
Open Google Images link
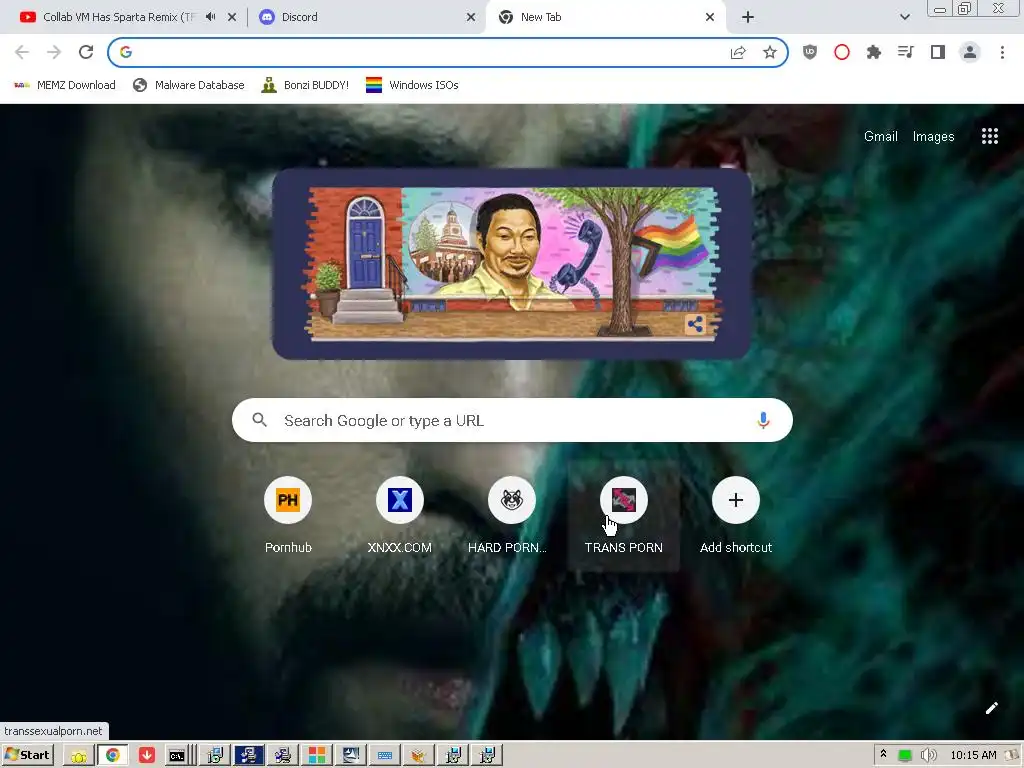pyautogui.click(x=933, y=136)
